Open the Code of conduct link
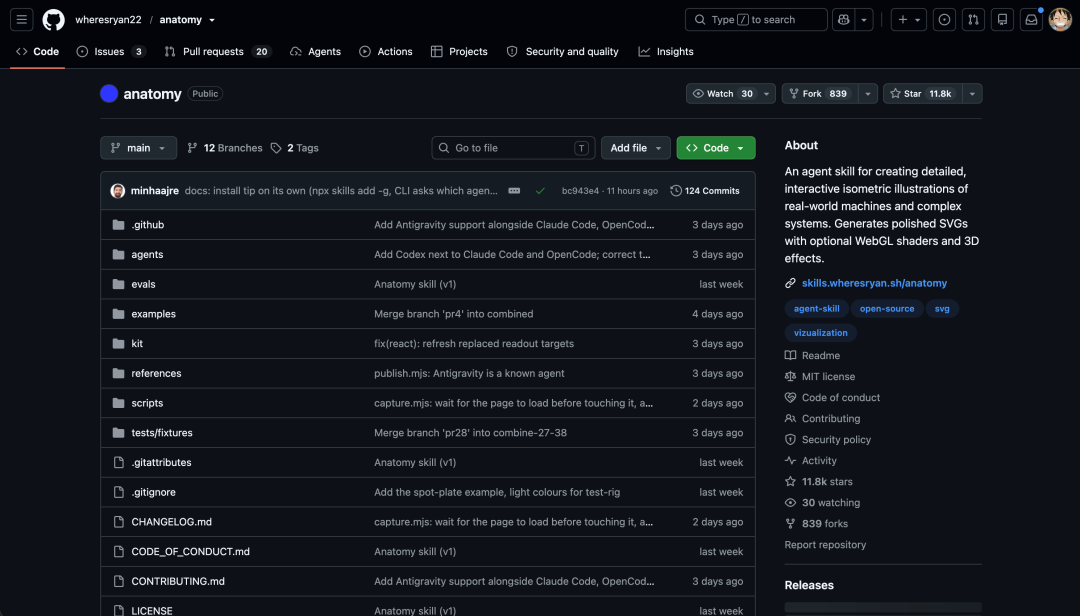The image size is (1080, 616). tap(832, 398)
